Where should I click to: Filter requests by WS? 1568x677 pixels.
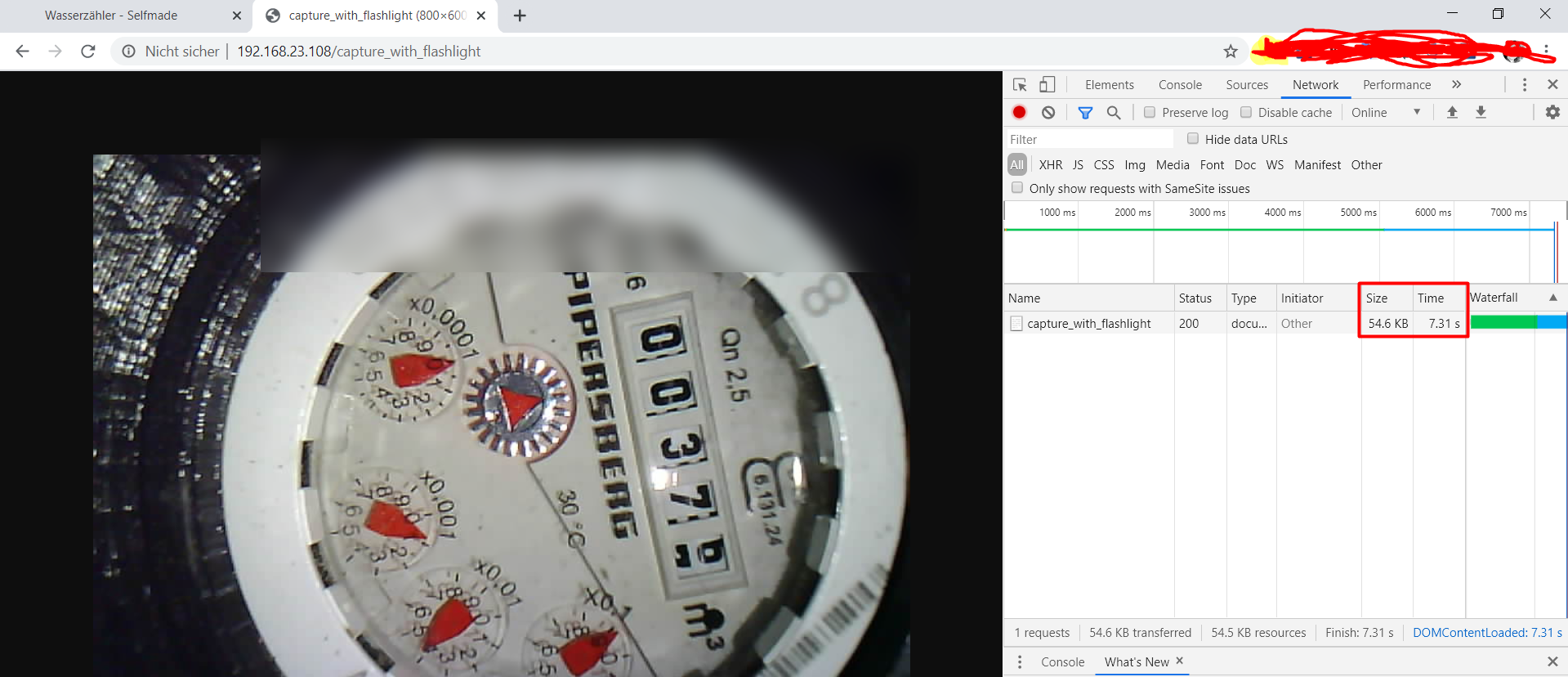(x=1275, y=164)
